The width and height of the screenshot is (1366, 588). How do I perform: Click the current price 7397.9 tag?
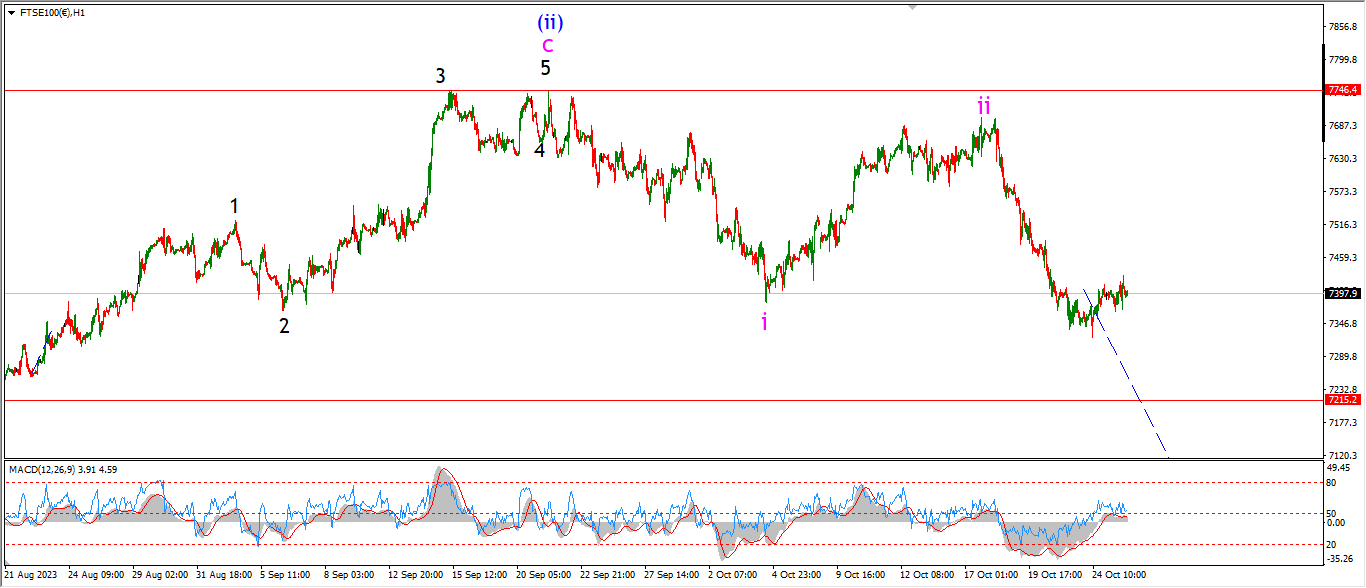pos(1342,293)
